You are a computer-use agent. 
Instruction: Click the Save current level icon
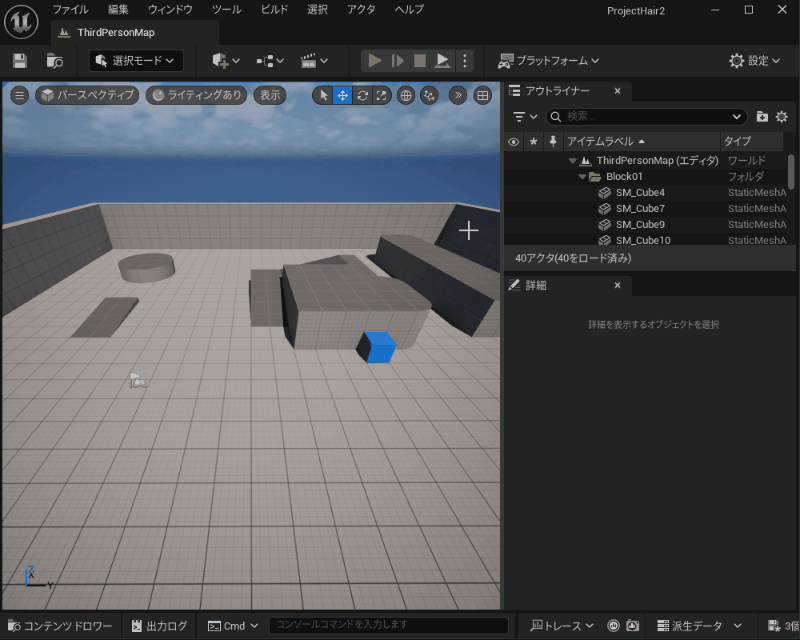pyautogui.click(x=20, y=61)
